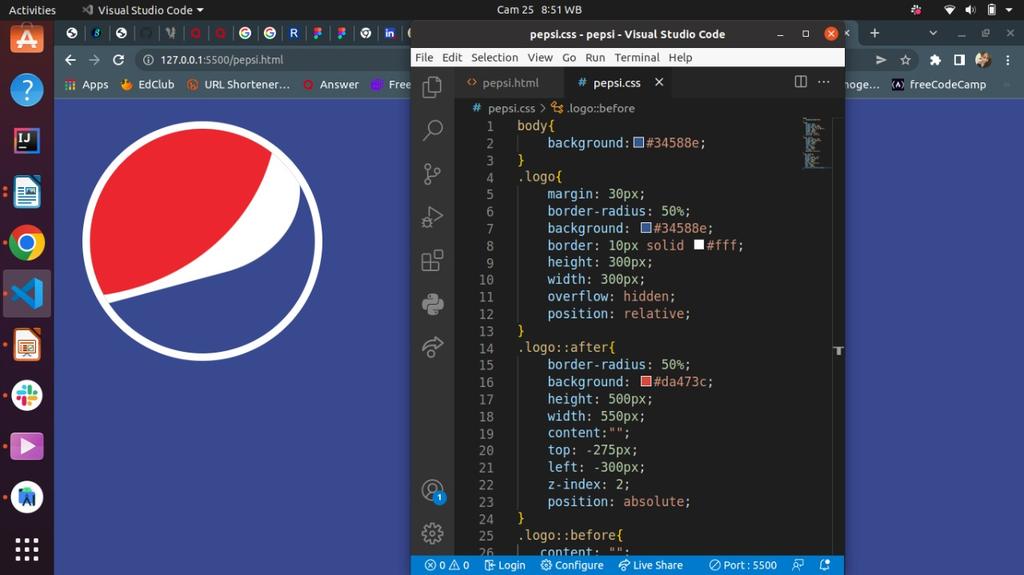Screen dimensions: 1024x575
Task: Click line number 14 in gutter
Action: (x=486, y=348)
